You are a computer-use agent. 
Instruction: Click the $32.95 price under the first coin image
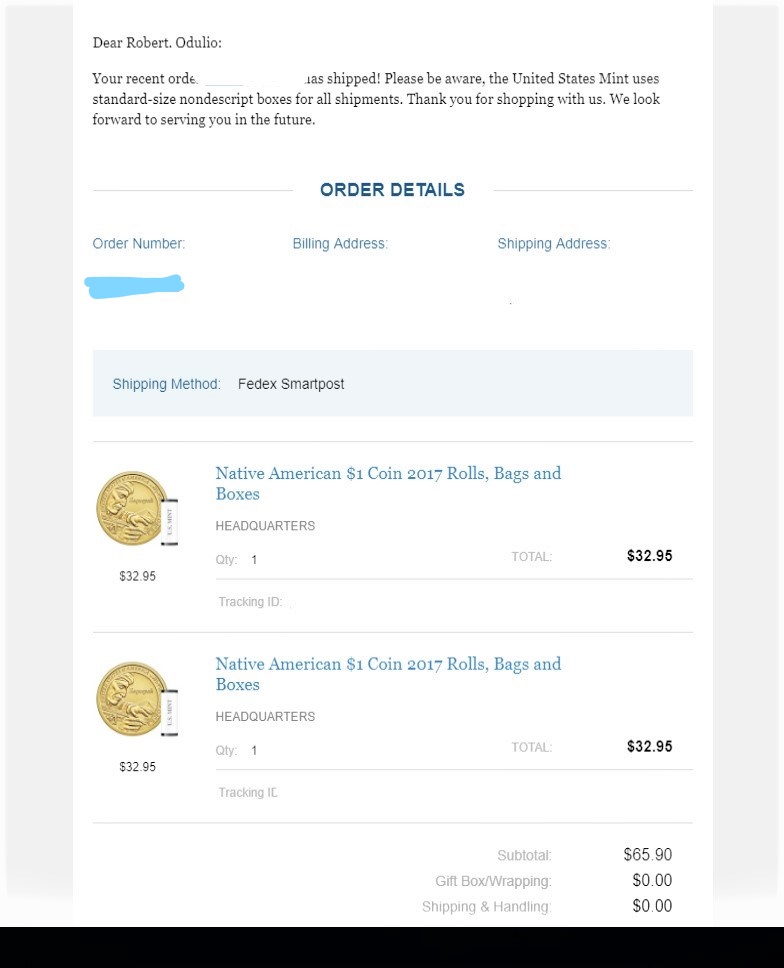tap(137, 577)
